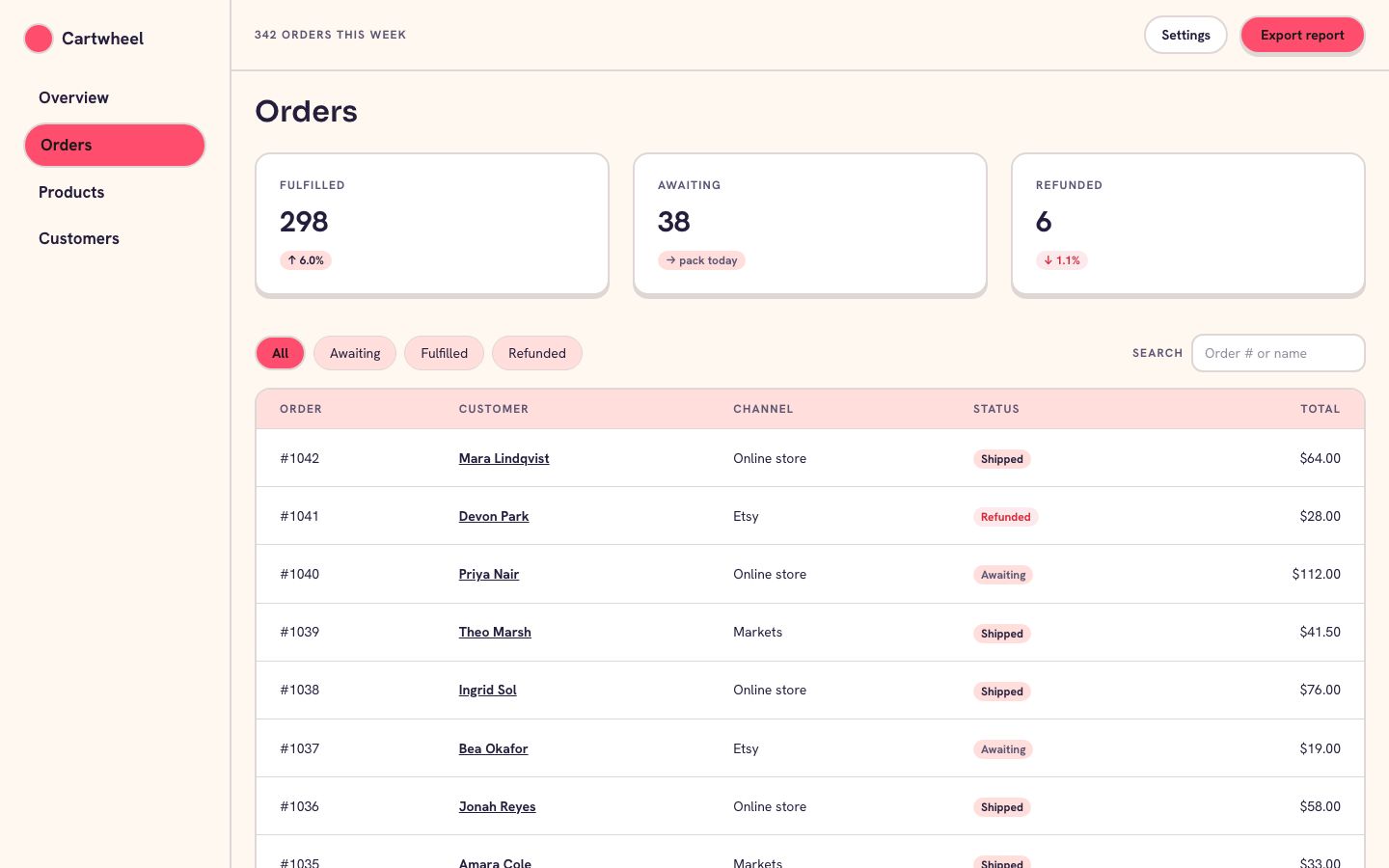Open customer Mara Lindqvist
The width and height of the screenshot is (1389, 868).
pyautogui.click(x=504, y=458)
